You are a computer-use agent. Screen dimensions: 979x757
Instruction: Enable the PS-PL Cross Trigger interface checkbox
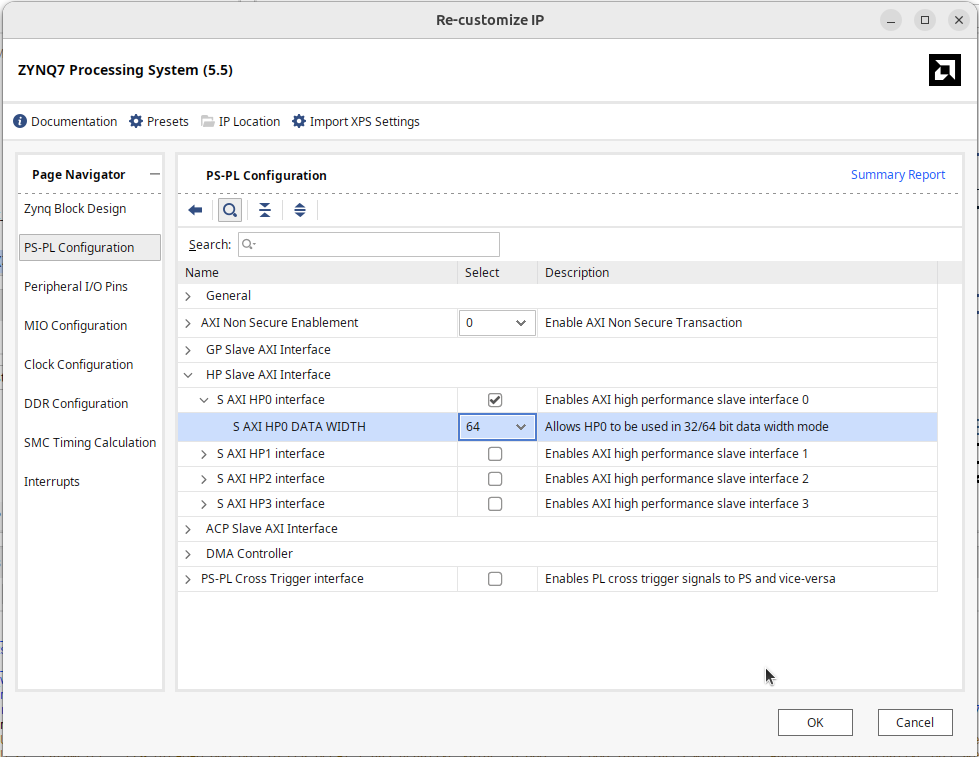pyautogui.click(x=494, y=579)
